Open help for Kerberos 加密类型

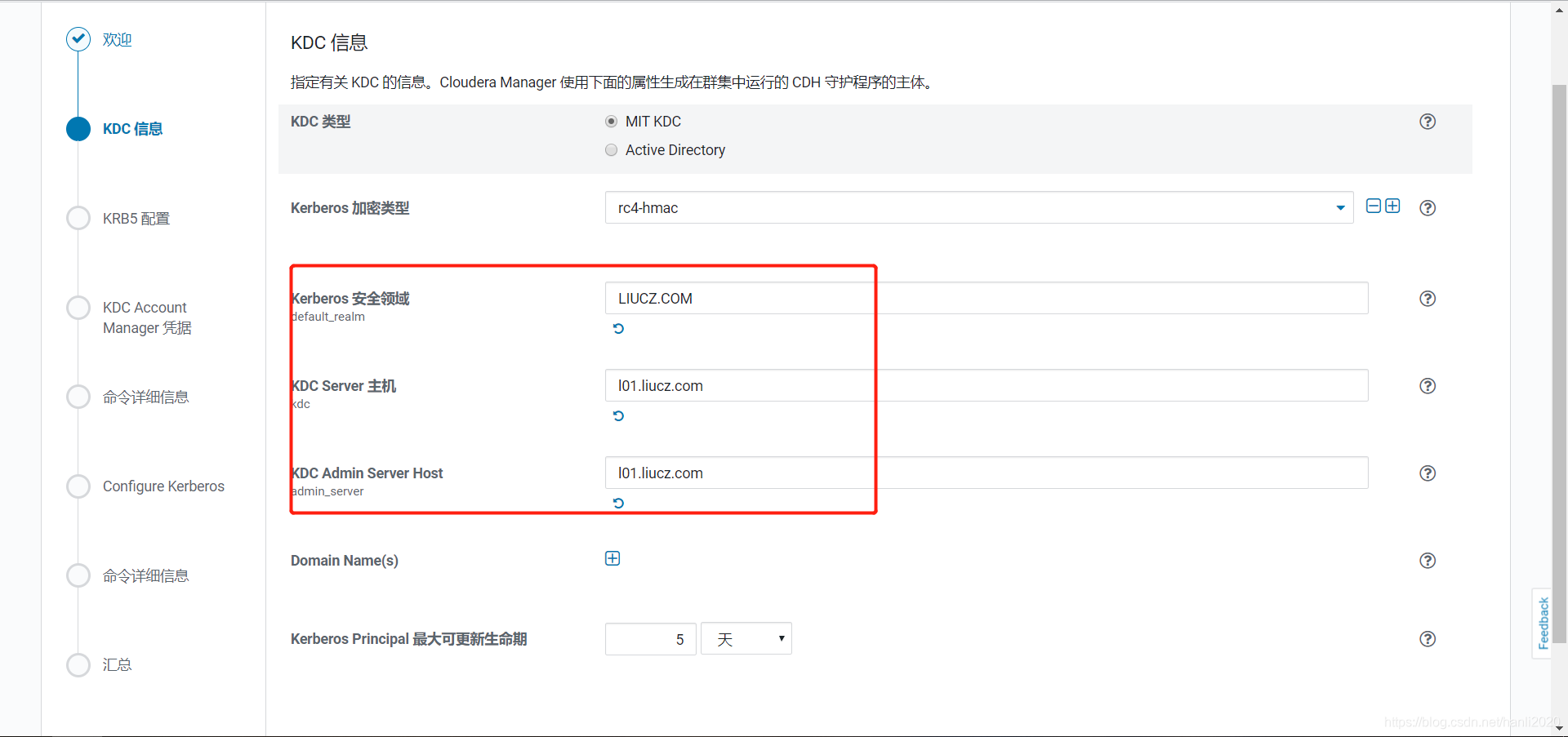click(x=1427, y=207)
